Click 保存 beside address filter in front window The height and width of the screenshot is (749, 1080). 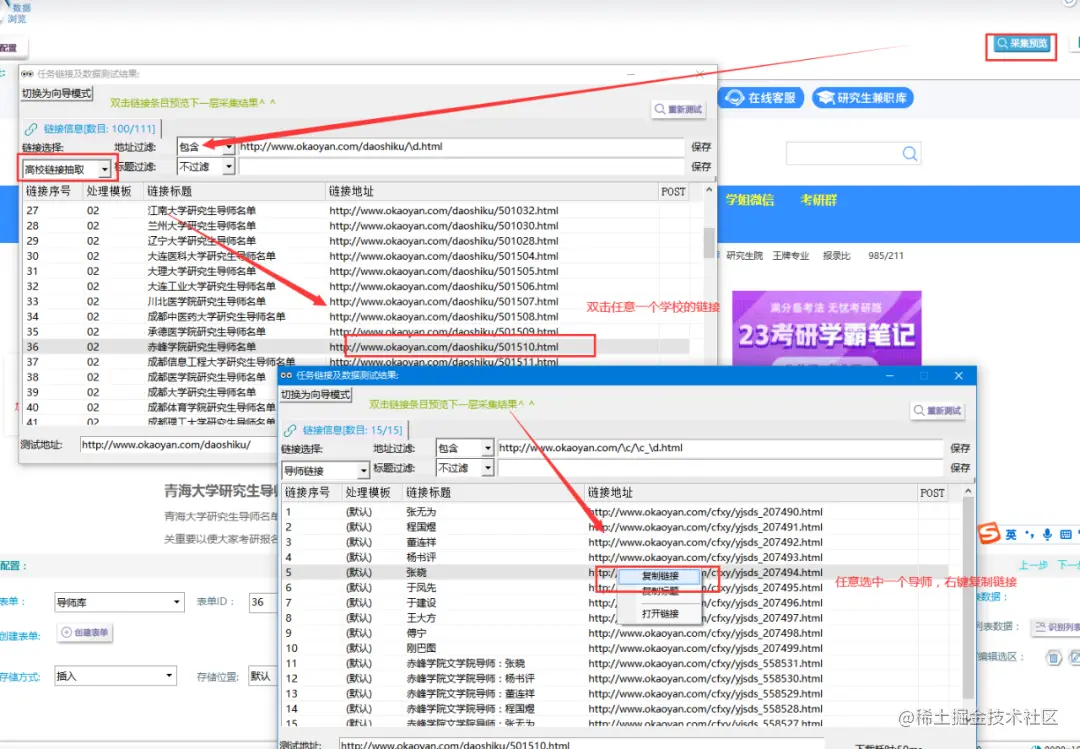point(960,448)
